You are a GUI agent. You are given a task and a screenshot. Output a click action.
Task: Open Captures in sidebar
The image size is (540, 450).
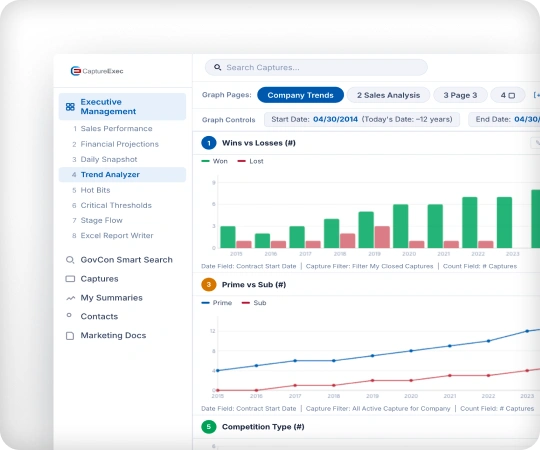(99, 279)
